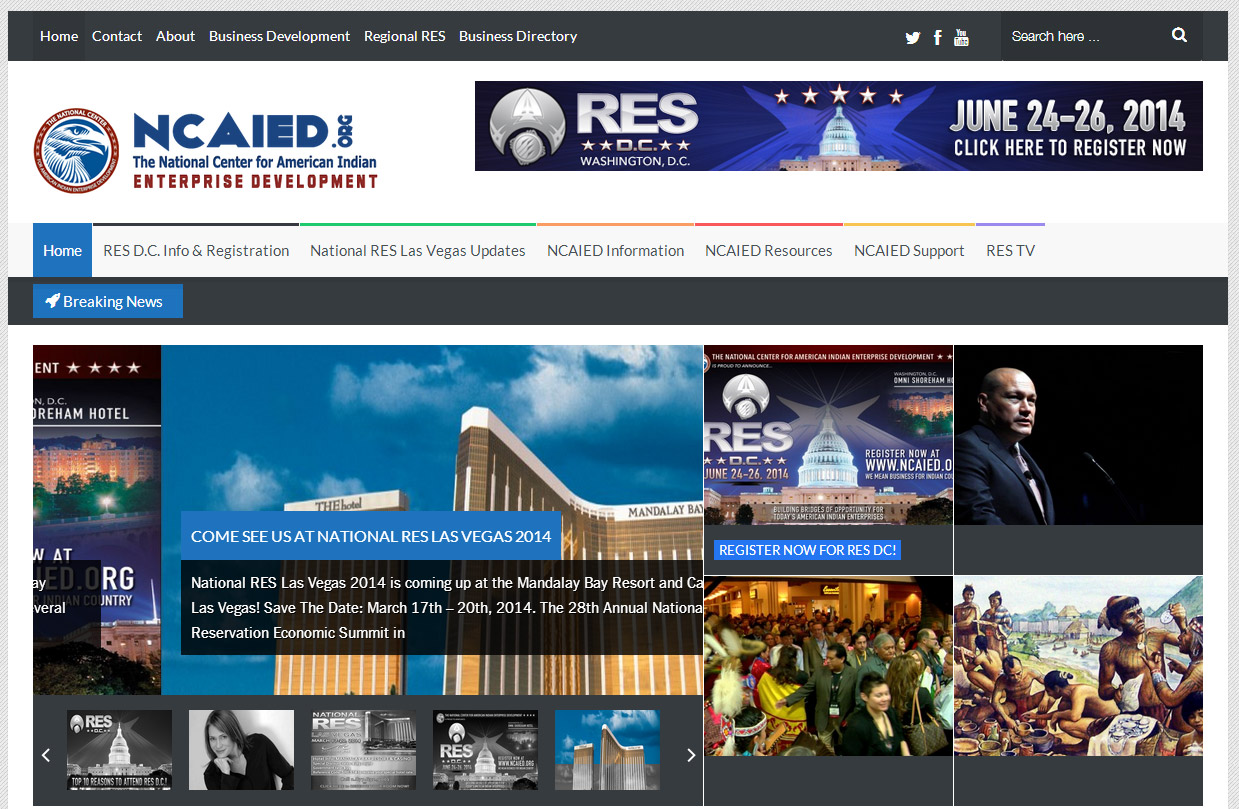Image resolution: width=1239 pixels, height=809 pixels.
Task: Select the grayscale RES D.C. www.ncaied.org thumbnail
Action: coord(485,750)
